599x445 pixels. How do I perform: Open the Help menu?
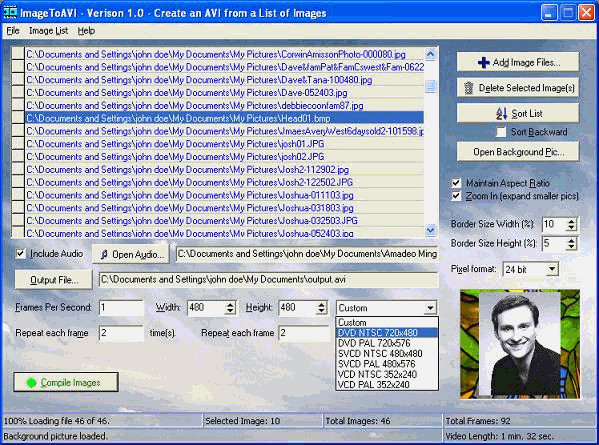(x=86, y=31)
